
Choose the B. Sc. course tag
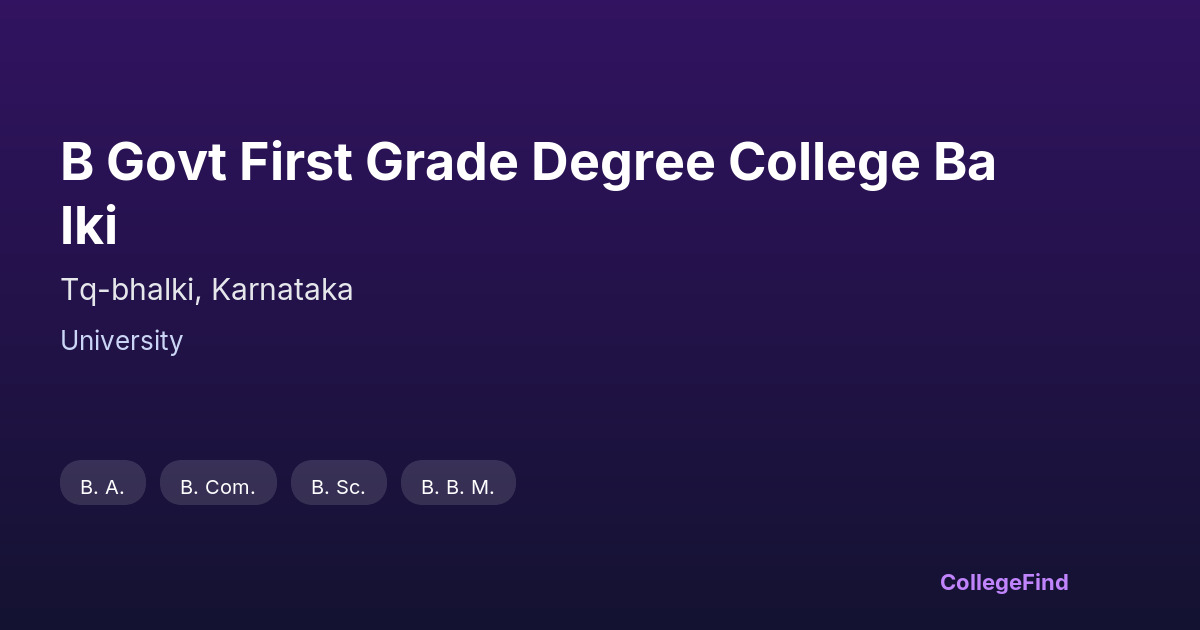(338, 487)
